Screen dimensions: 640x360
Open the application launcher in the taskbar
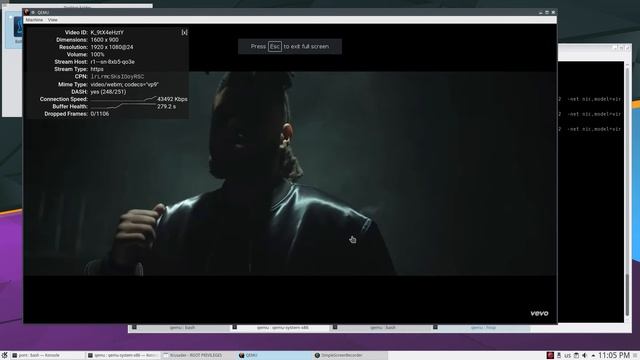click(4, 355)
